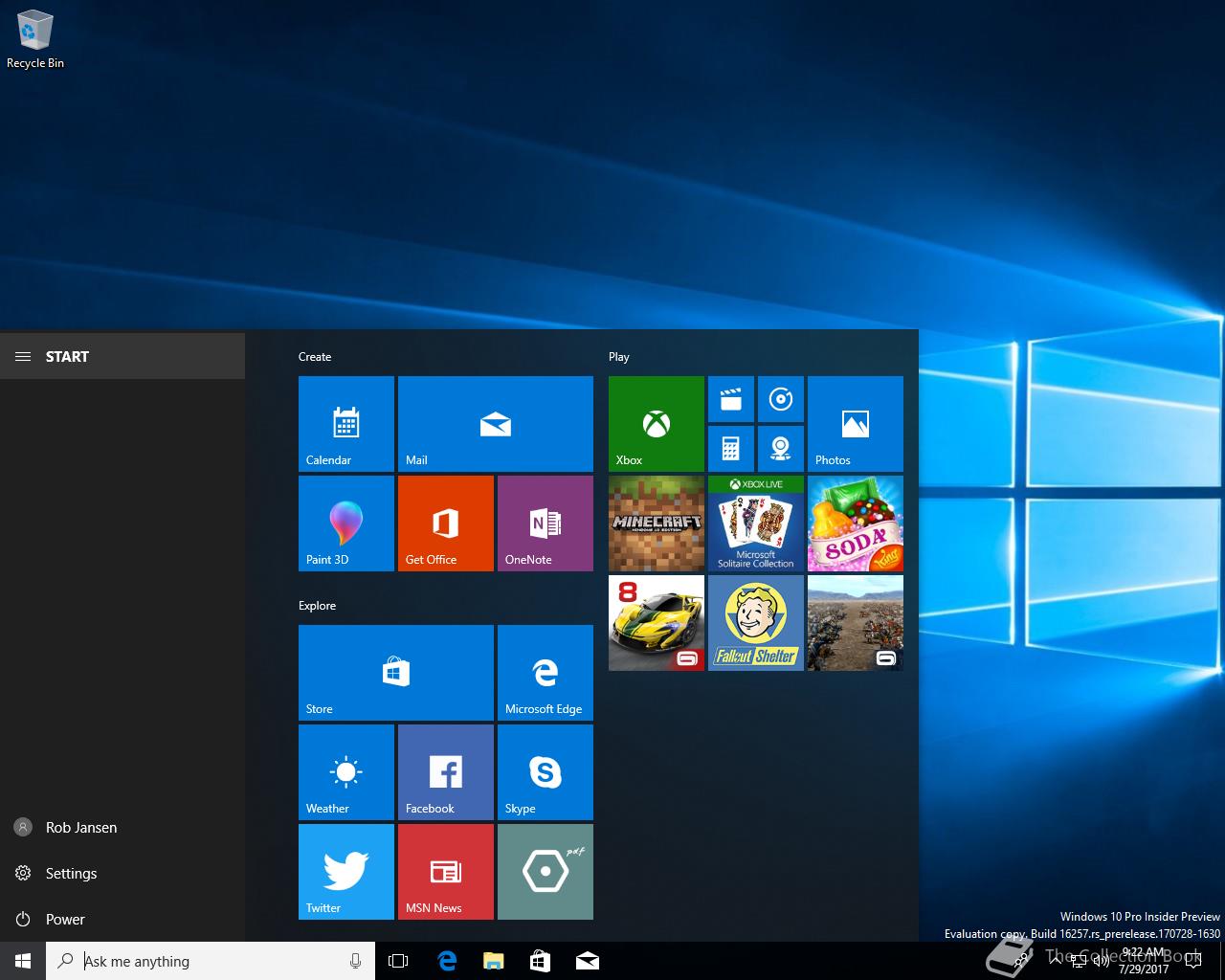
Task: Open the Action Center notification icon
Action: click(x=1192, y=961)
